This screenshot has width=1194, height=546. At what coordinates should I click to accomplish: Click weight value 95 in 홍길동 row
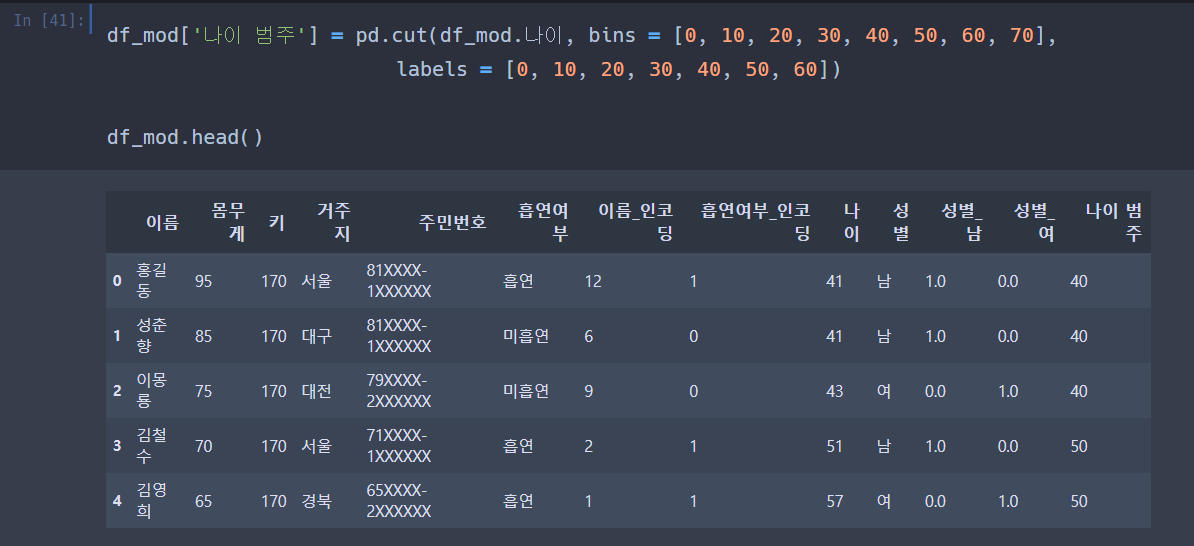point(203,281)
